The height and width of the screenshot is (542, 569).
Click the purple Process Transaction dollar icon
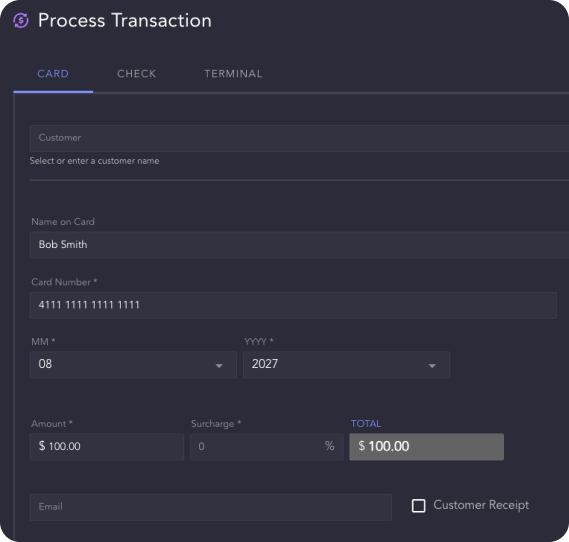pos(21,20)
